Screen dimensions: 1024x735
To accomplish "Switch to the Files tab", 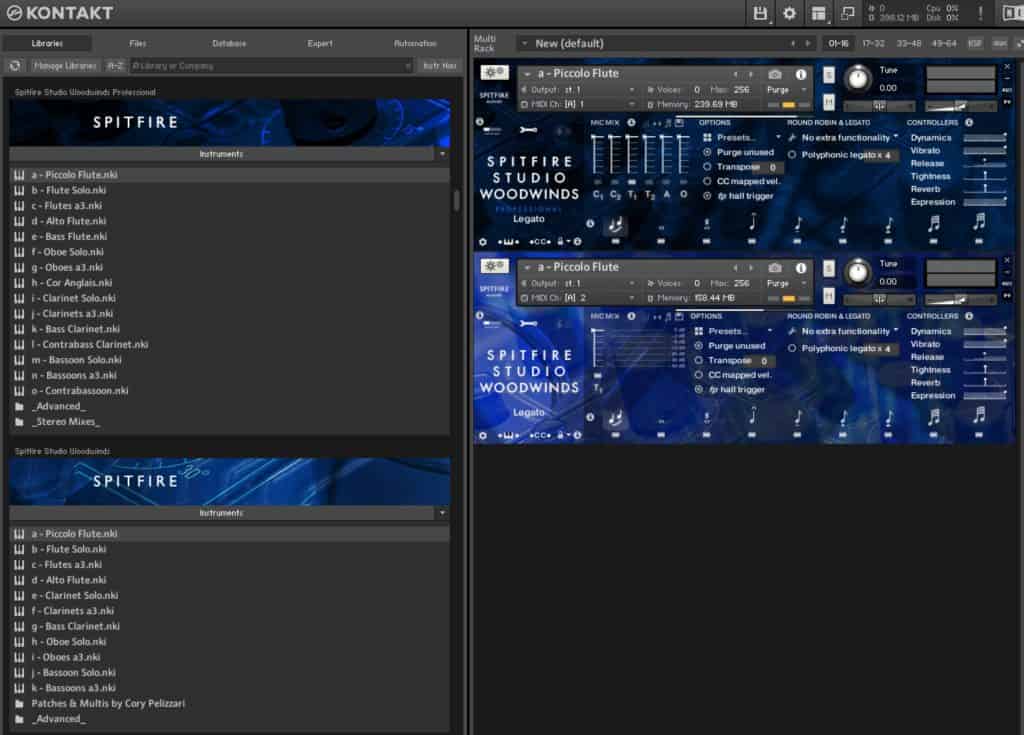I will [x=138, y=43].
